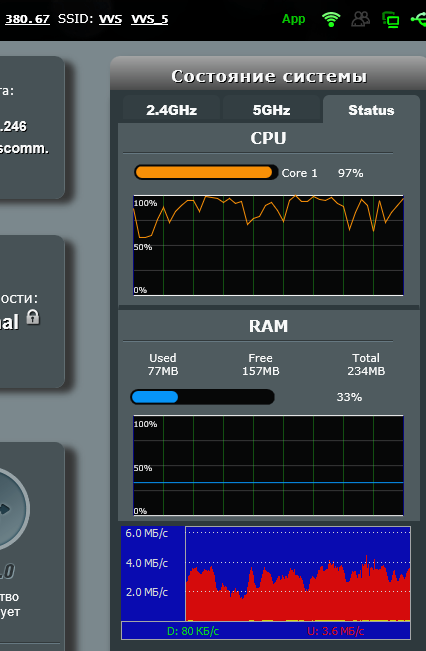Click the red U: 3.6 МБ/с upload rate
Screen dimensions: 426x651
pos(335,631)
